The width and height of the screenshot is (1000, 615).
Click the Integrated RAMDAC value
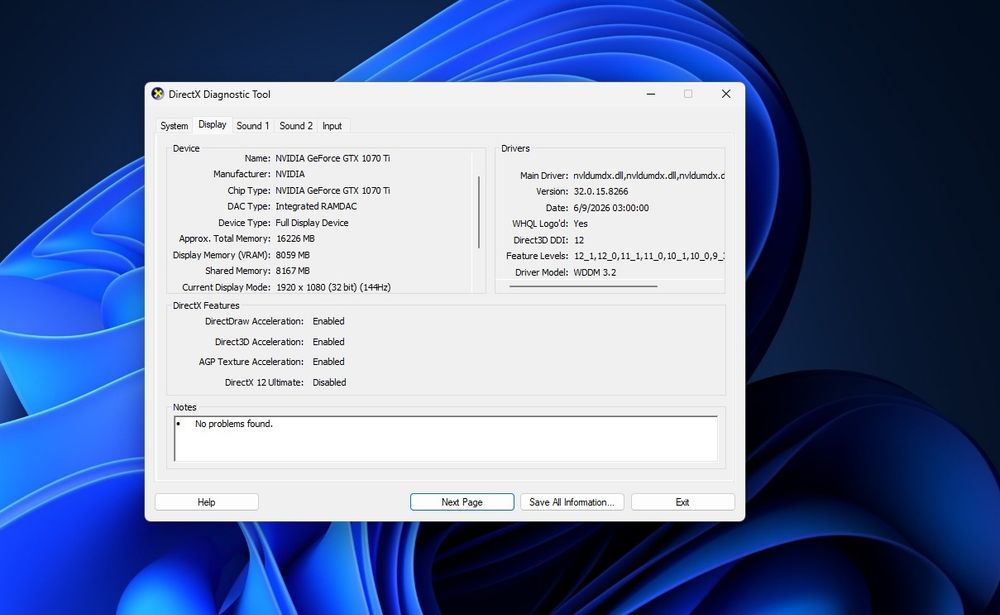pos(316,206)
